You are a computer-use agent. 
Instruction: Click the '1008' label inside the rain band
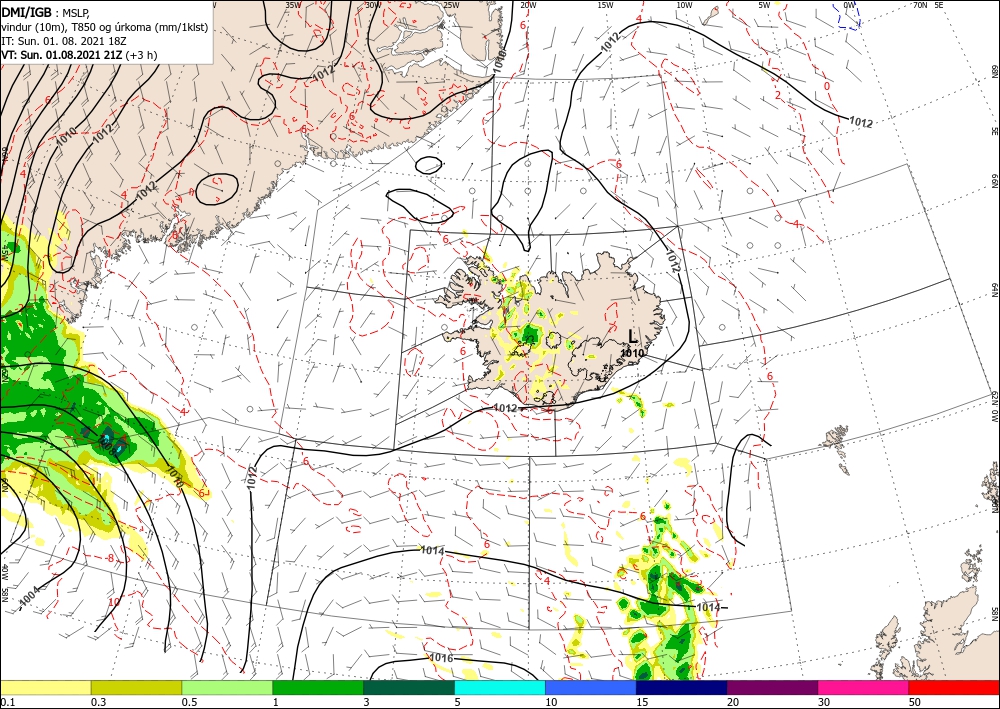pyautogui.click(x=107, y=444)
